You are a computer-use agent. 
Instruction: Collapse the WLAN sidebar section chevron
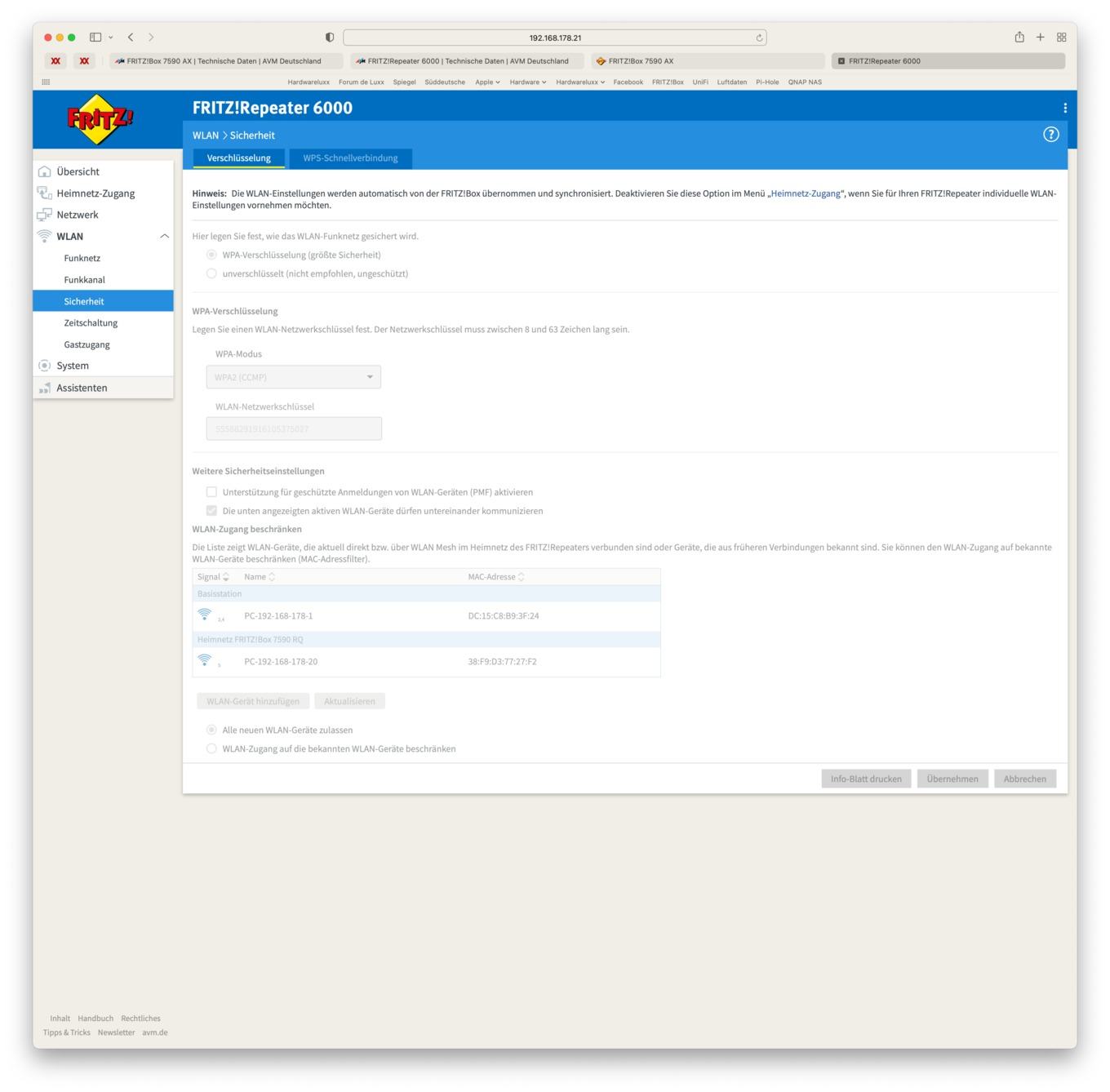tap(164, 236)
